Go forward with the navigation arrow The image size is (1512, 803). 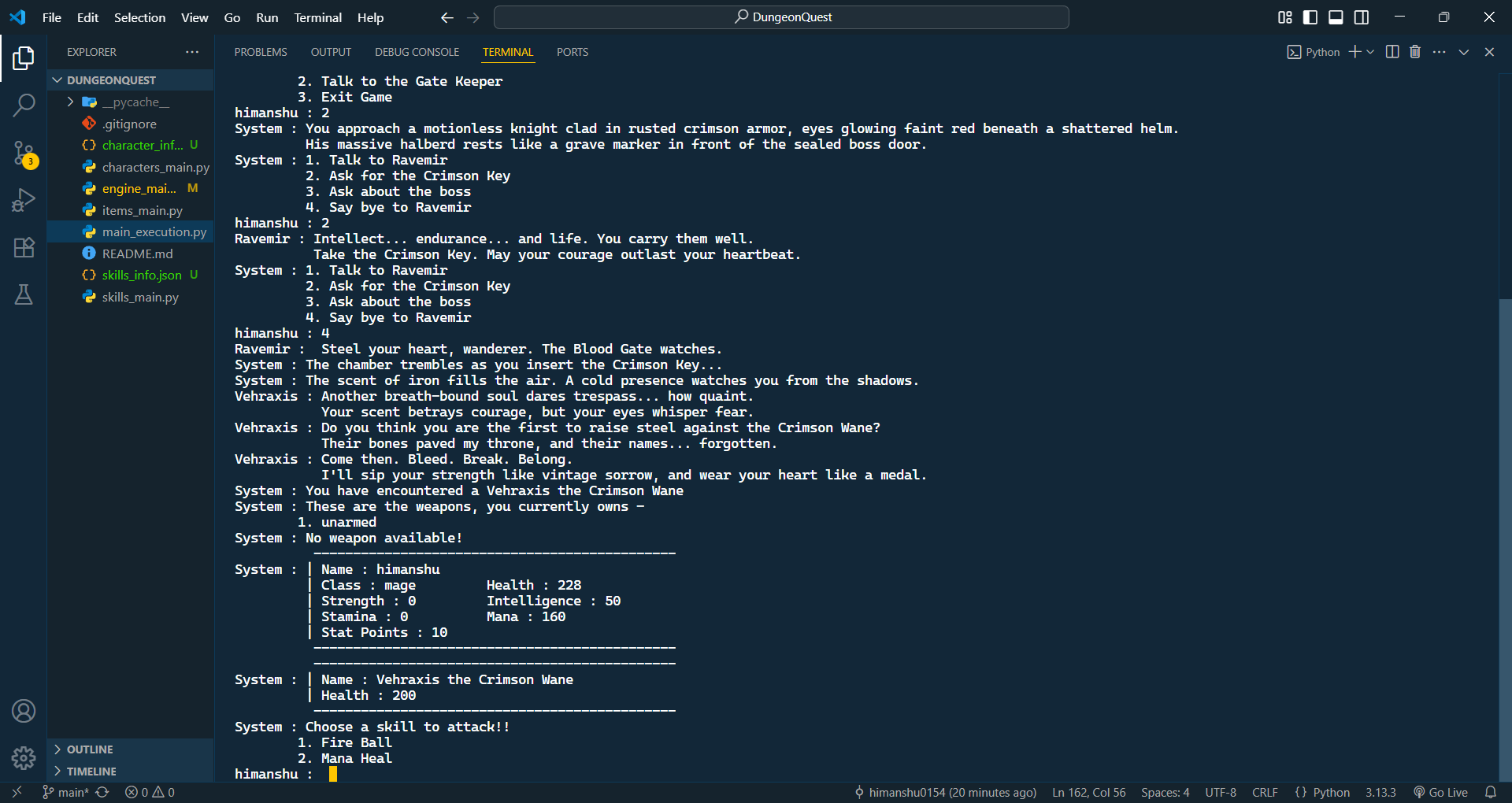[473, 17]
